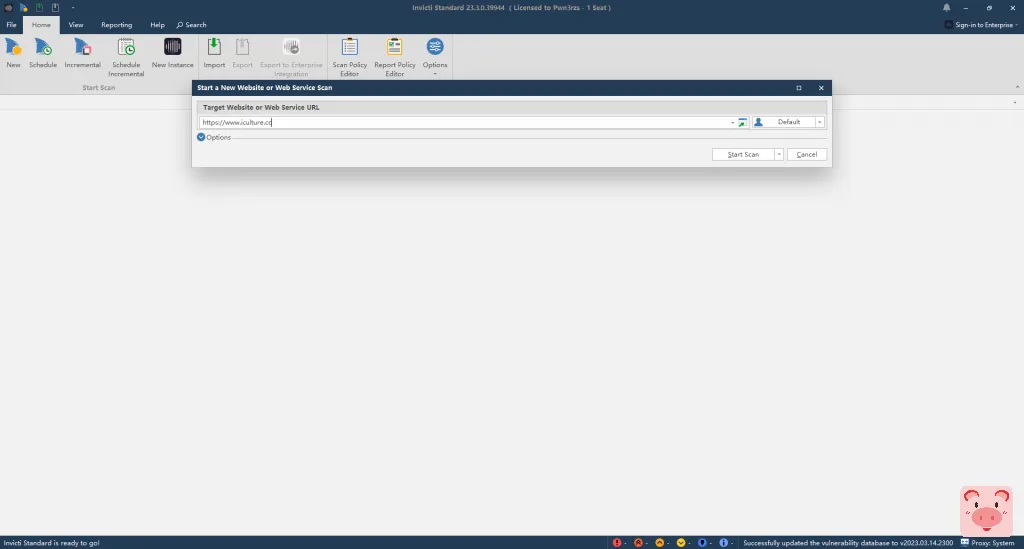The image size is (1024, 549).
Task: Click the high severity orange-red status icon
Action: pos(638,542)
